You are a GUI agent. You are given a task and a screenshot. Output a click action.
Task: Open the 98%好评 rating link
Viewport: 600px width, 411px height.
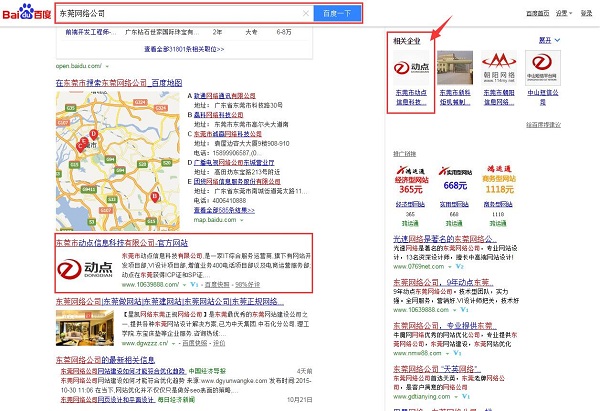click(x=248, y=285)
